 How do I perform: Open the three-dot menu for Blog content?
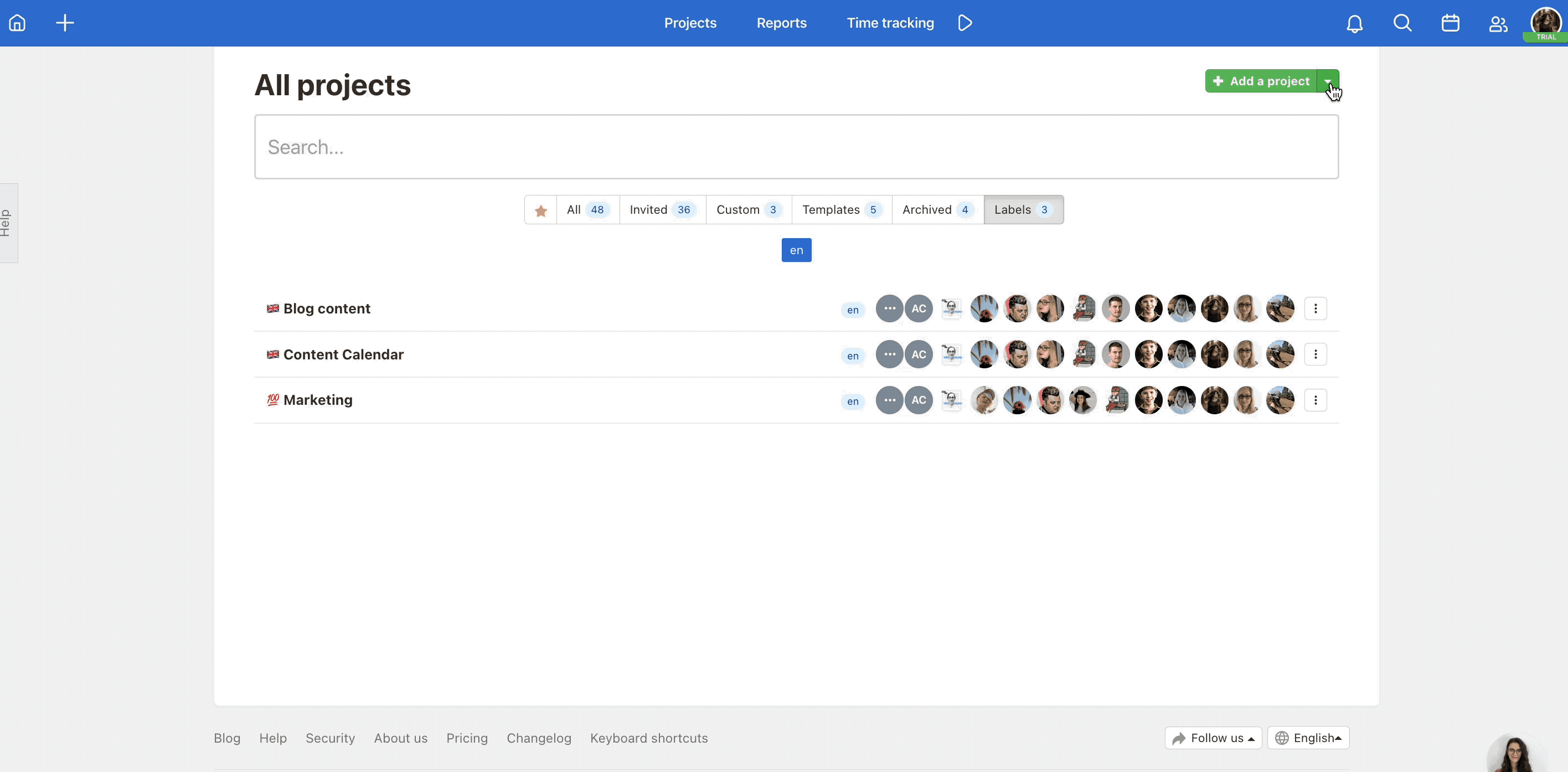pyautogui.click(x=1318, y=308)
